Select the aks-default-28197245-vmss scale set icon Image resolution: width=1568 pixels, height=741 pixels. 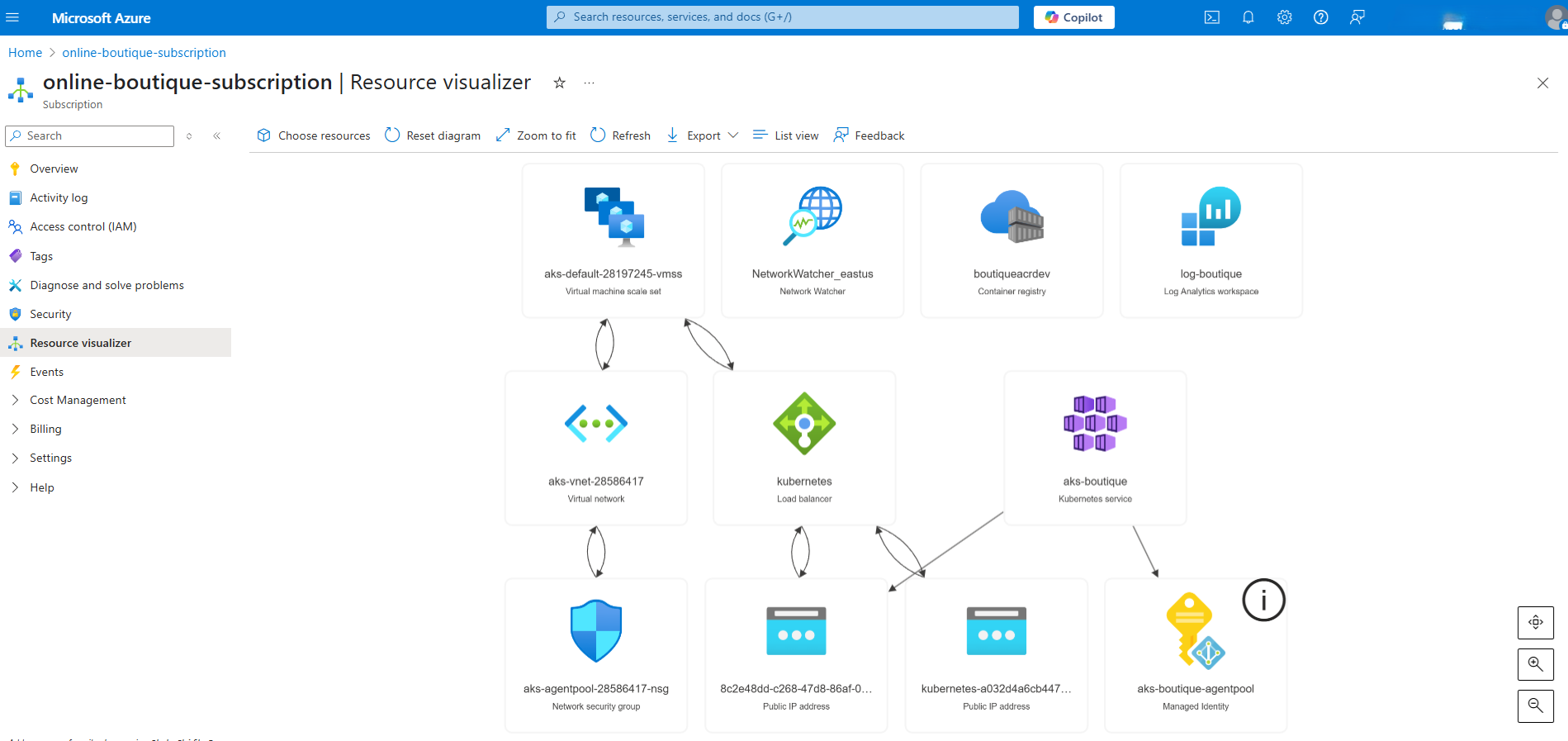[613, 216]
